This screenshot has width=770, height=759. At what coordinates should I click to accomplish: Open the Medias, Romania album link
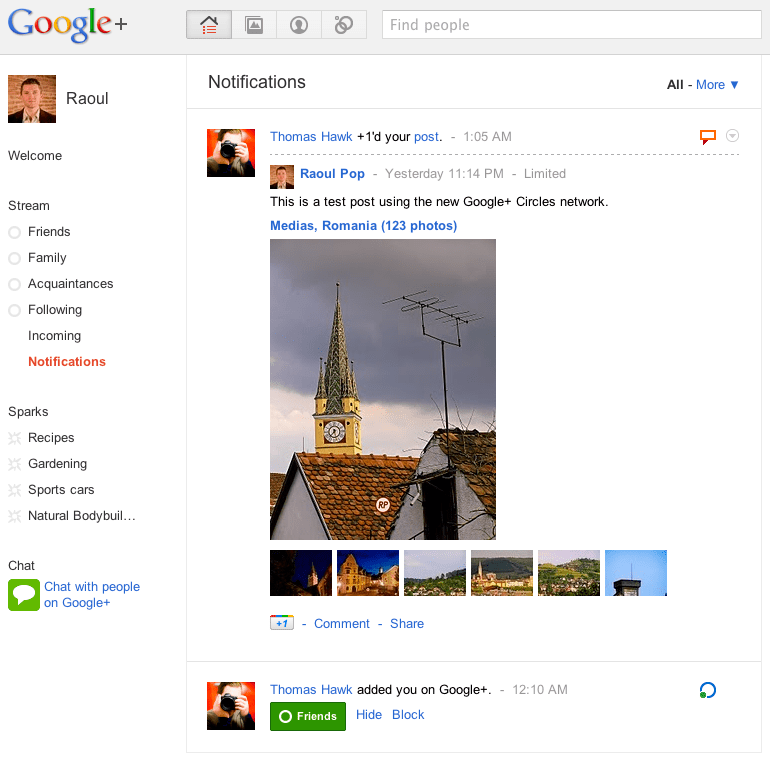(363, 226)
